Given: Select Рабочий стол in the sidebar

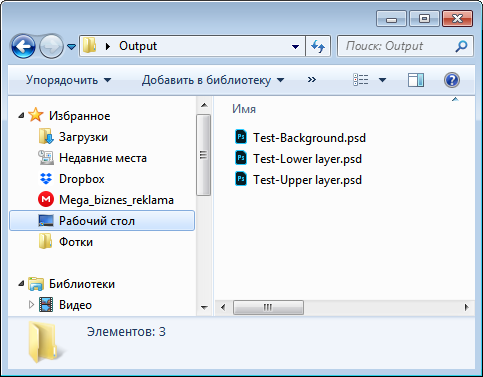Looking at the screenshot, I should (x=102, y=220).
